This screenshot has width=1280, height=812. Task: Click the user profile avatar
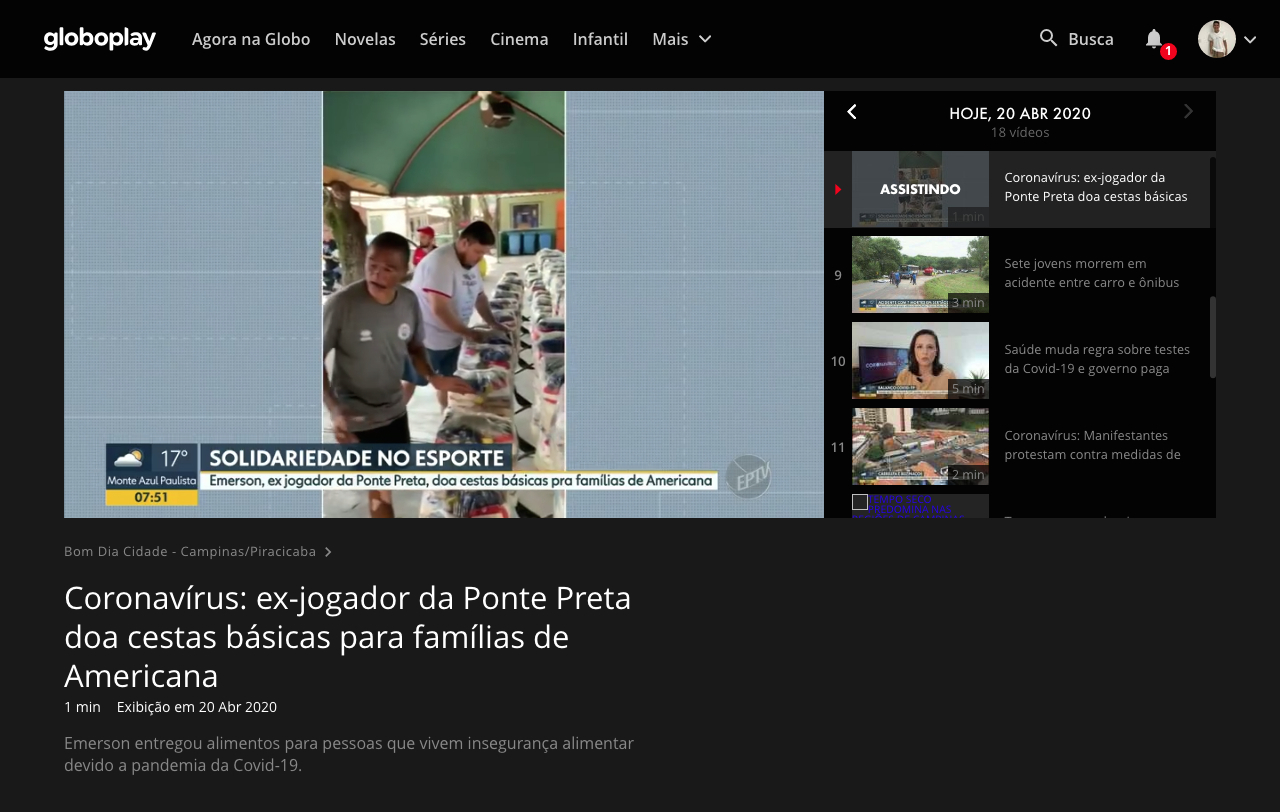(1216, 39)
